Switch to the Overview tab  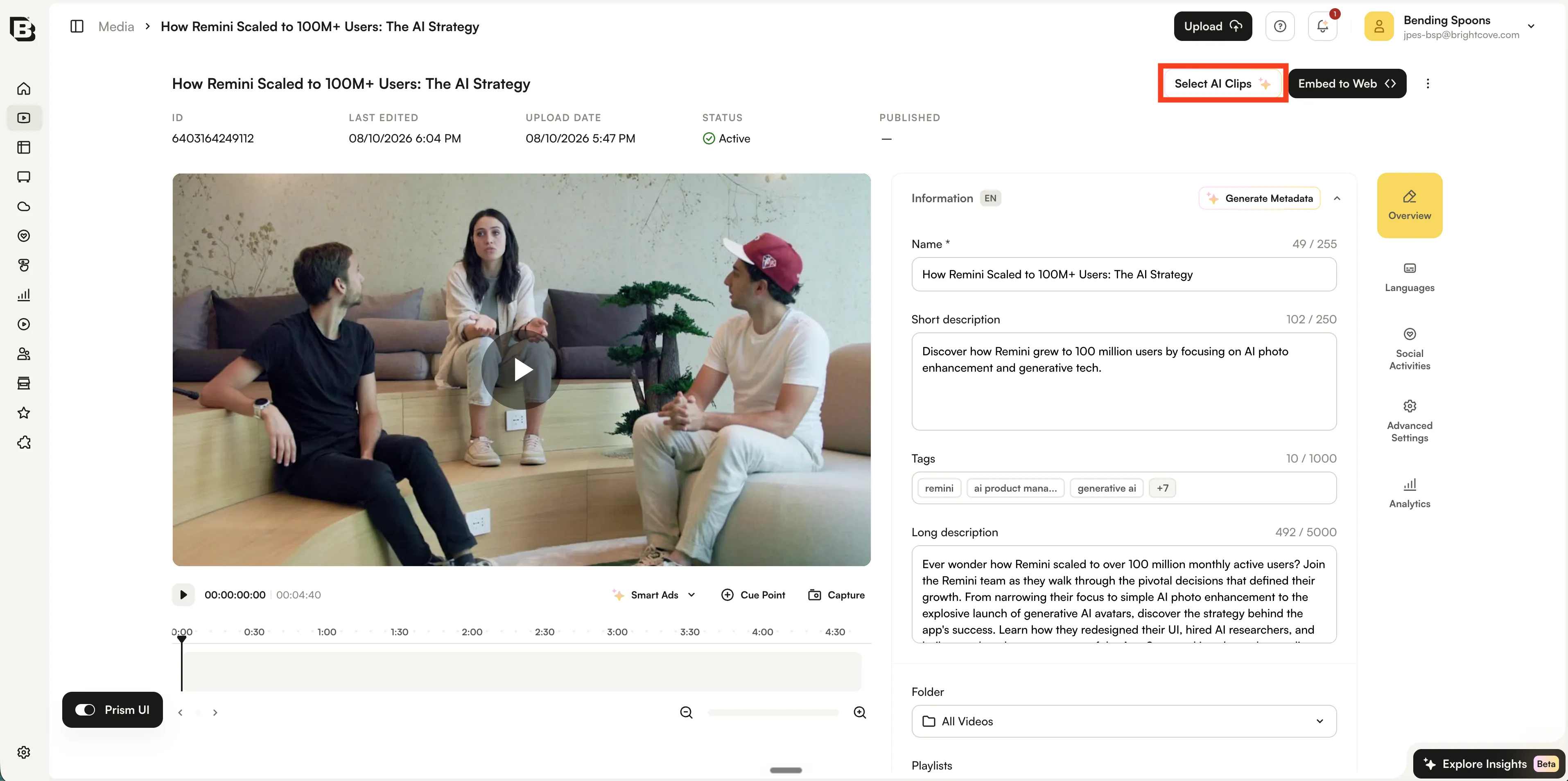1409,205
